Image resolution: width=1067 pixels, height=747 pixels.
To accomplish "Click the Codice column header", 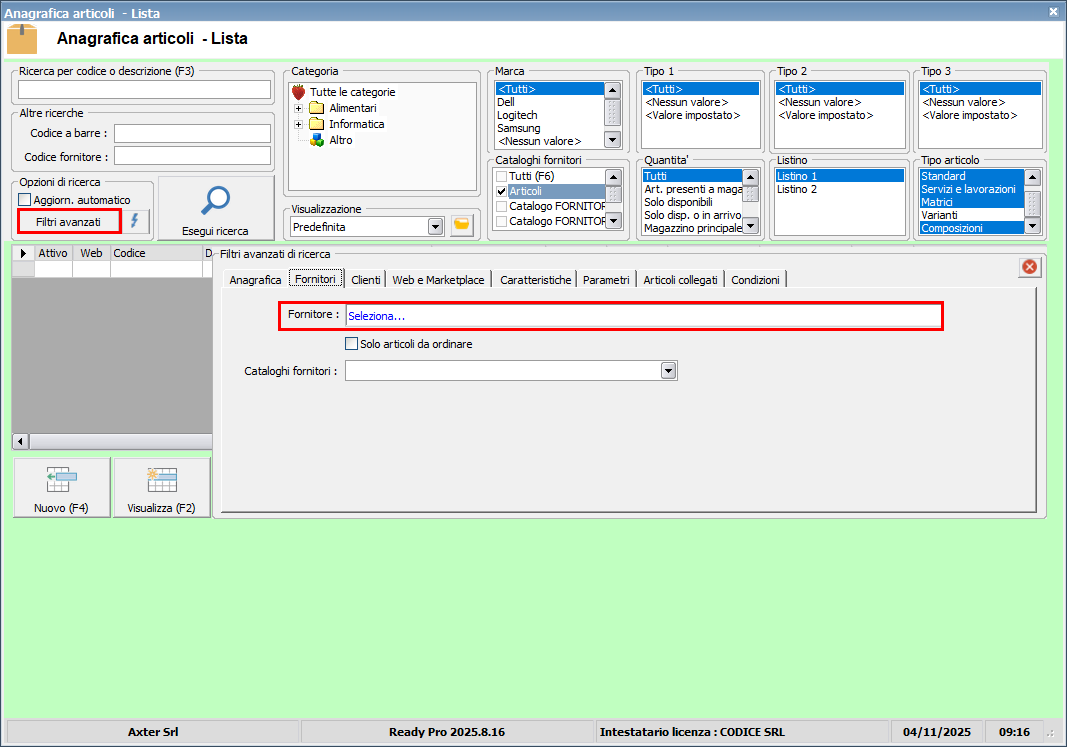I will coord(157,253).
